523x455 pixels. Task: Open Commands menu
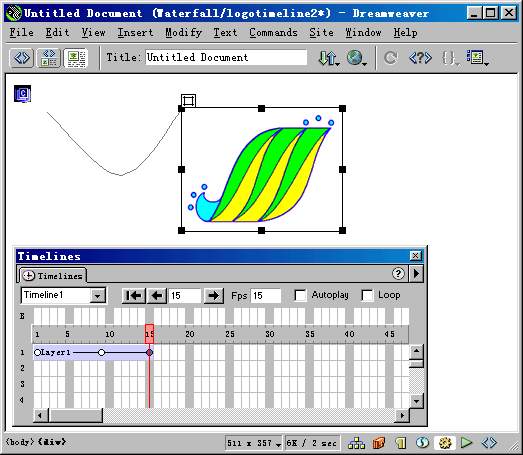(x=273, y=32)
